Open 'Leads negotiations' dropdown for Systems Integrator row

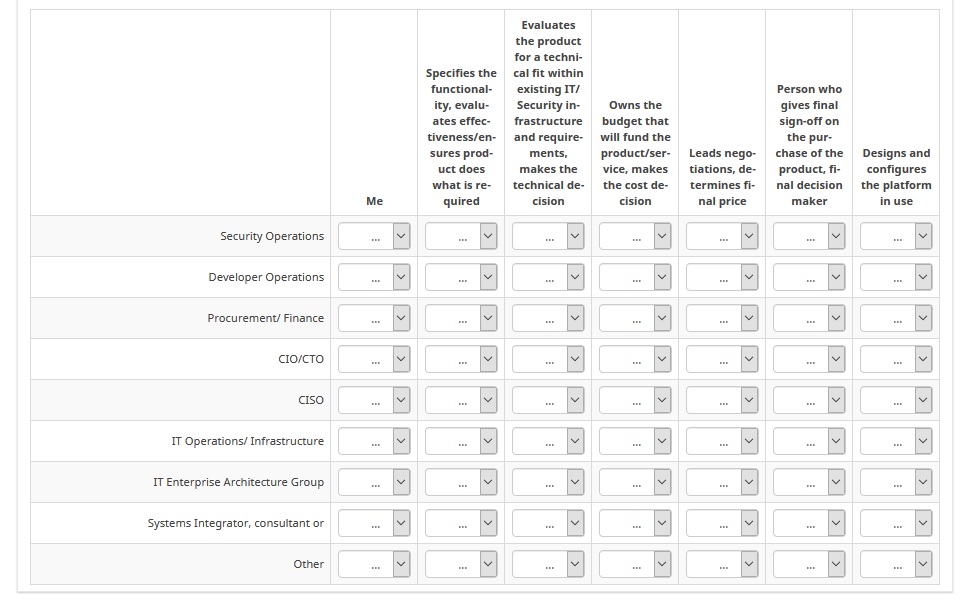click(x=722, y=523)
